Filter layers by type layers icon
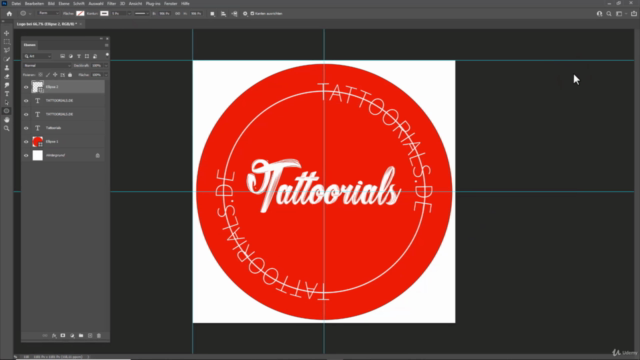640x360 pixels. click(x=79, y=56)
